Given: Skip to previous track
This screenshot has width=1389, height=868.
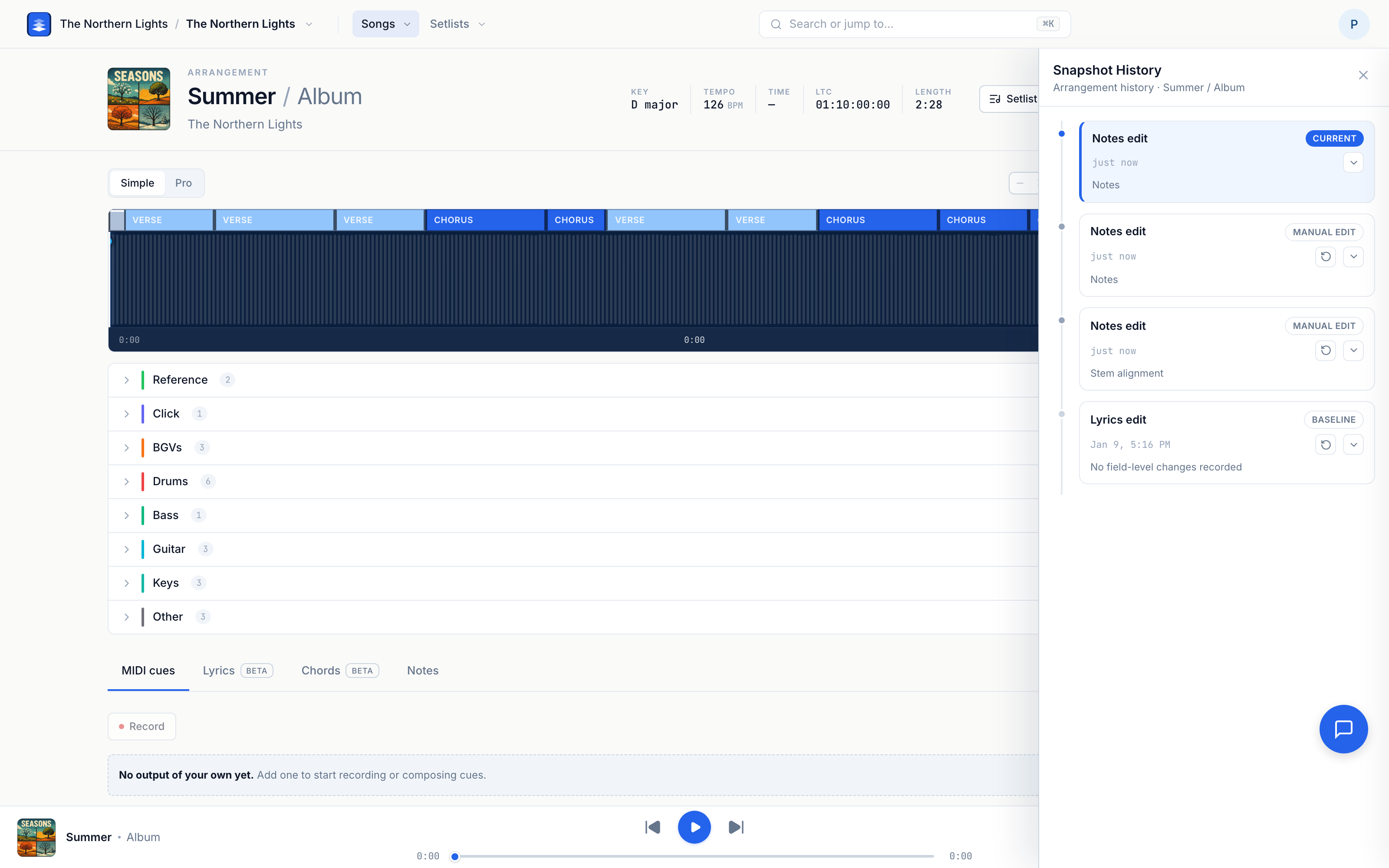Looking at the screenshot, I should click(x=652, y=827).
